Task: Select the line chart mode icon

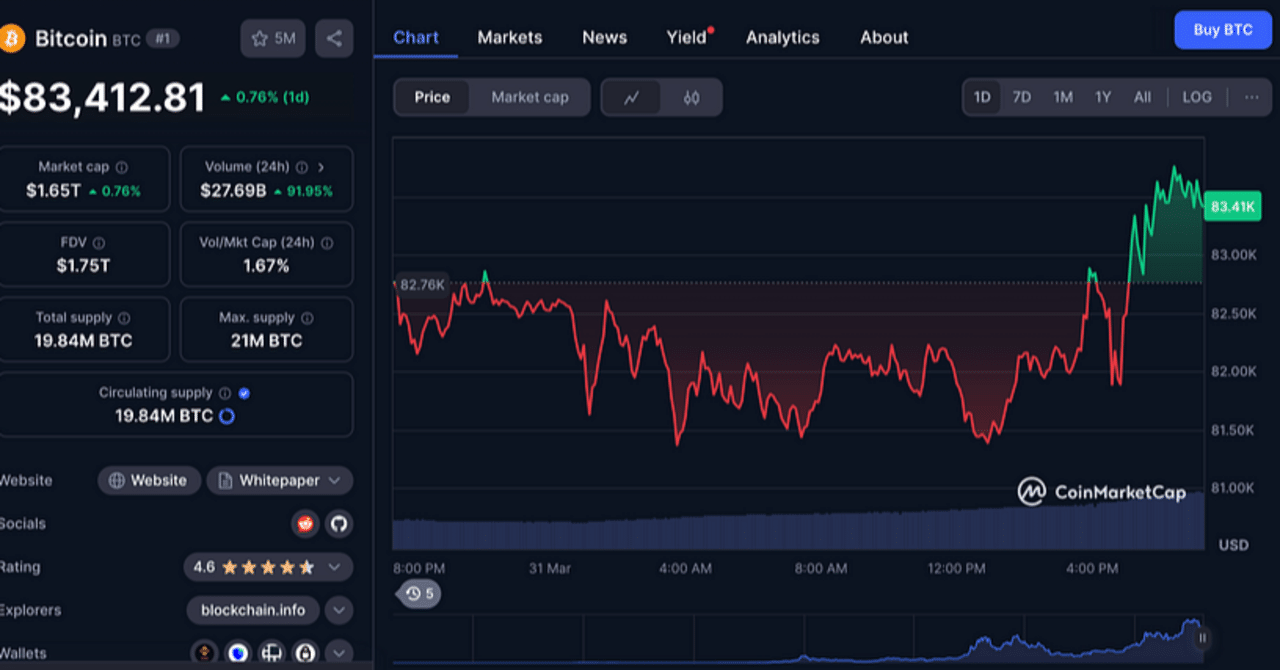Action: (x=633, y=97)
